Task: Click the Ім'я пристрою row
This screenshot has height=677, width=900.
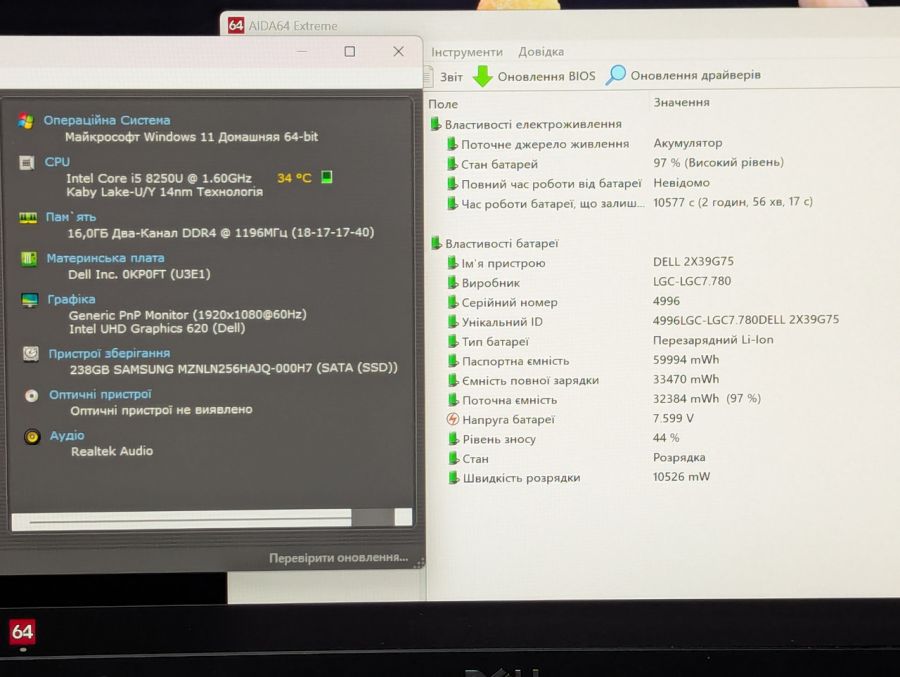Action: pyautogui.click(x=591, y=262)
